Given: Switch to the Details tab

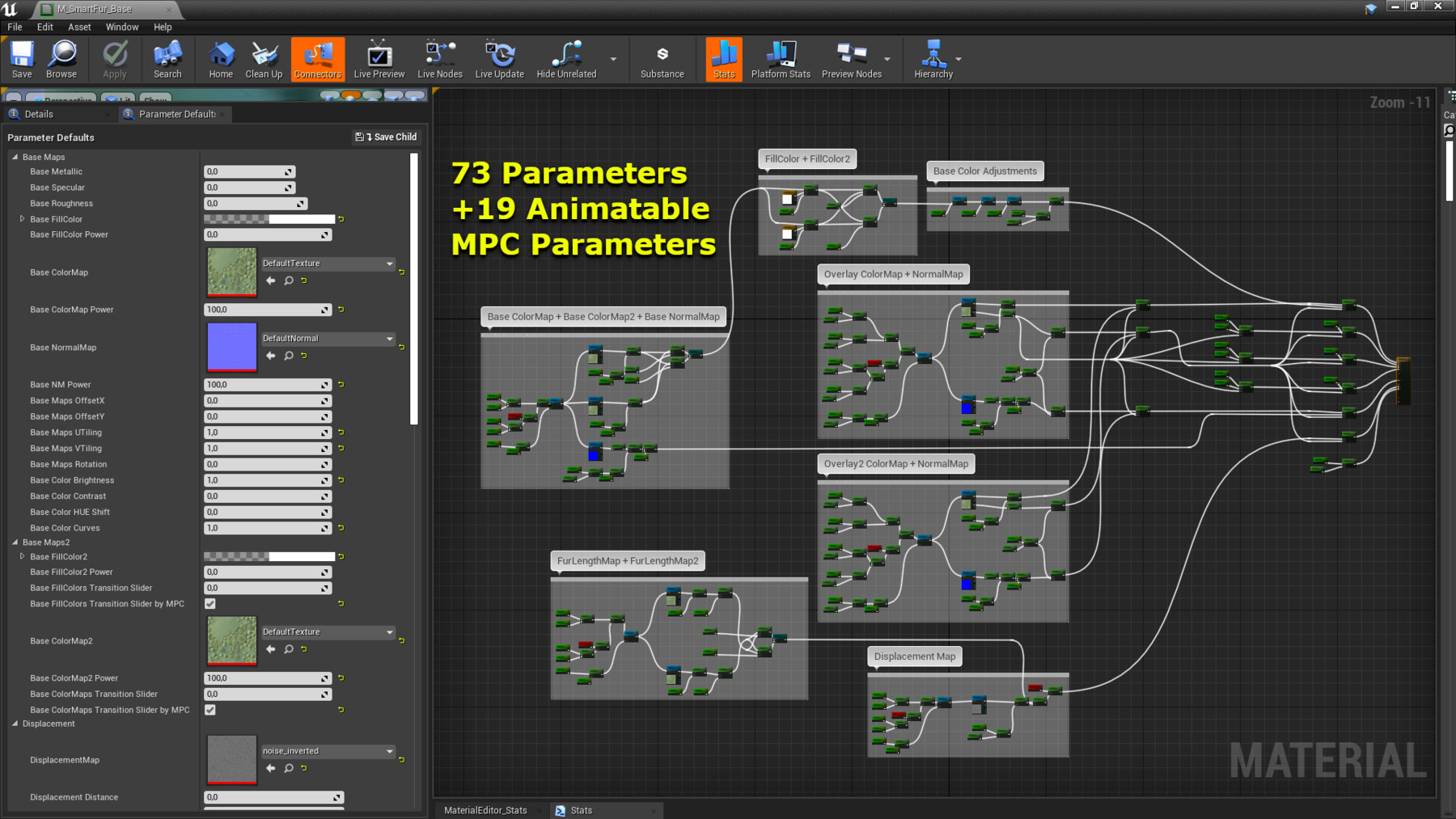Looking at the screenshot, I should [x=38, y=114].
